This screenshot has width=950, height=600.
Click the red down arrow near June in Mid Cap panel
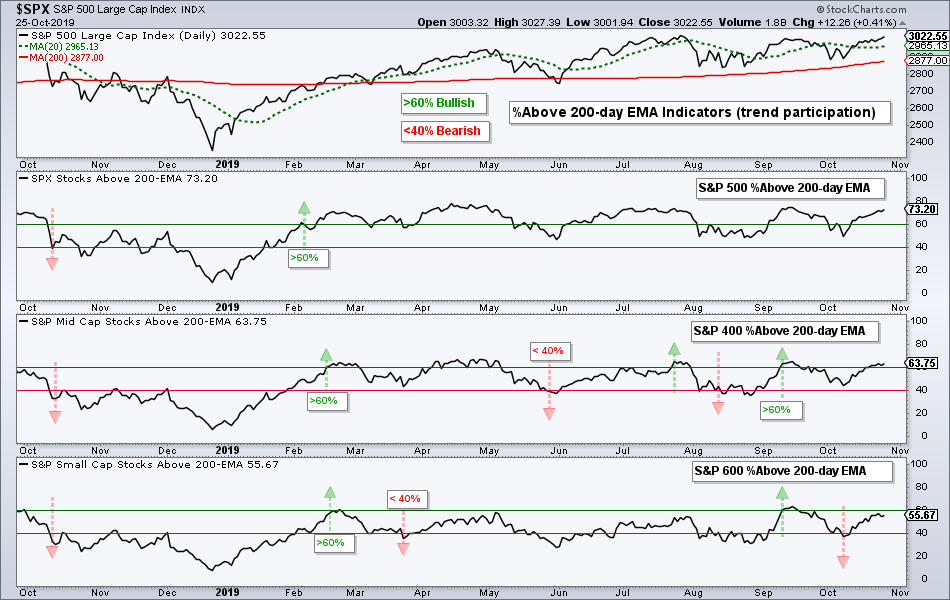coord(550,414)
